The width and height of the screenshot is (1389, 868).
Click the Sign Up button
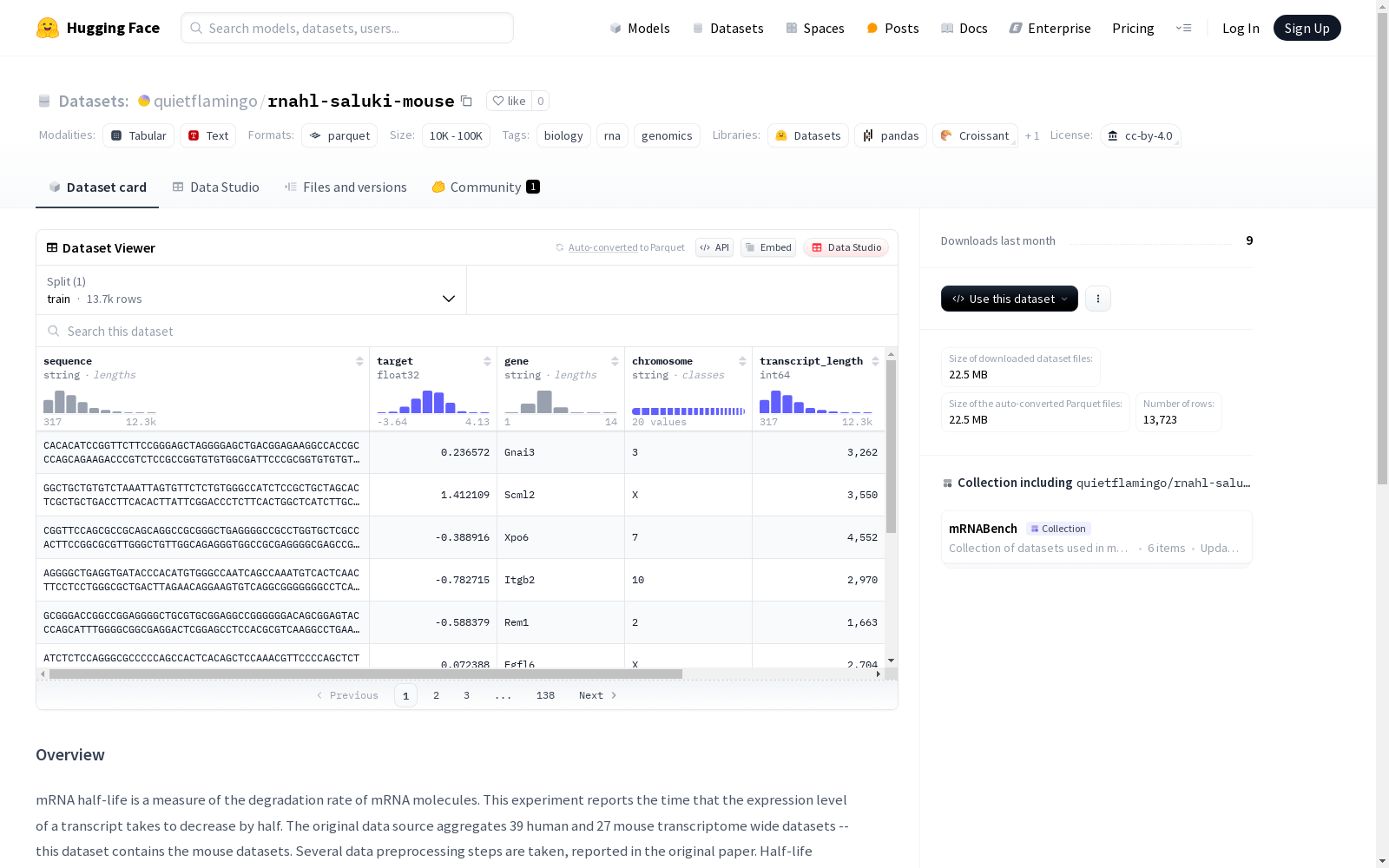coord(1307,28)
